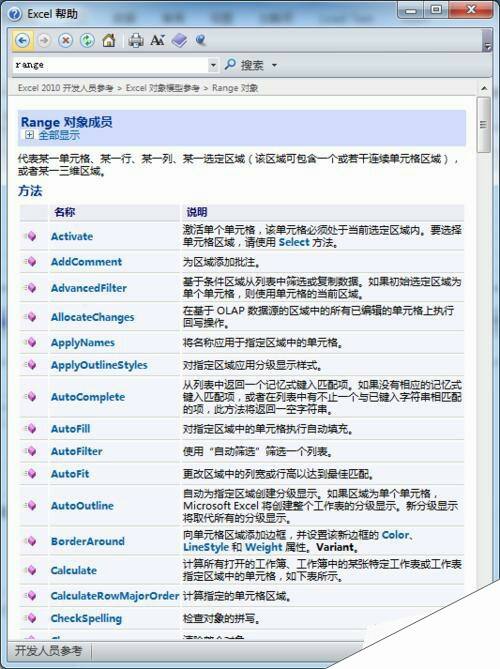Open the AutoFilter method link
Screen dimensions: 500x669
tap(76, 451)
